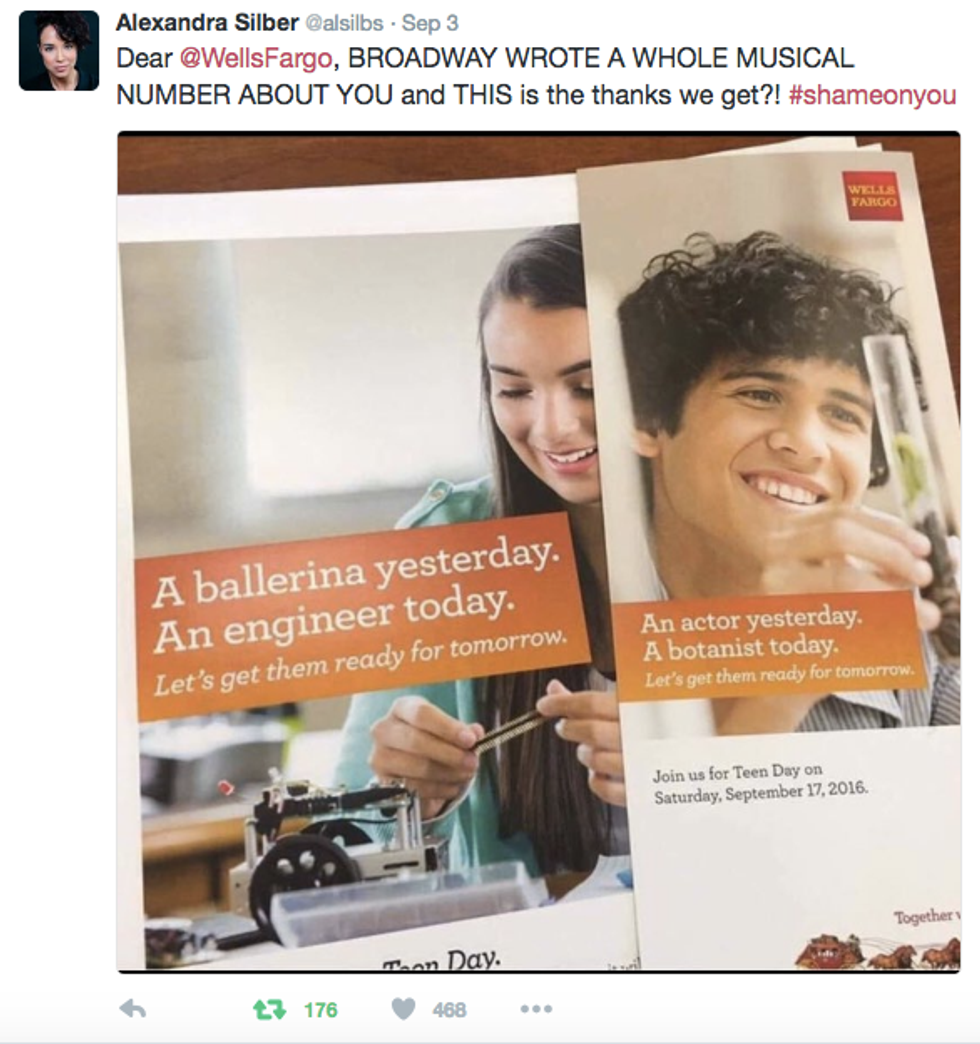View the 468 likes count
Image resolution: width=980 pixels, height=1044 pixels.
pos(449,1010)
